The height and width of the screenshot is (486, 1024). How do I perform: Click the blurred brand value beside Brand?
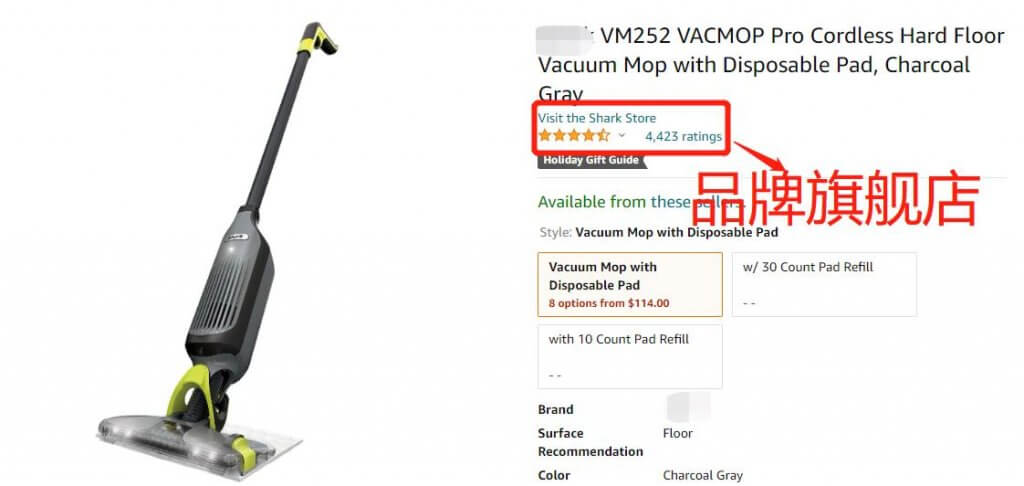[688, 408]
